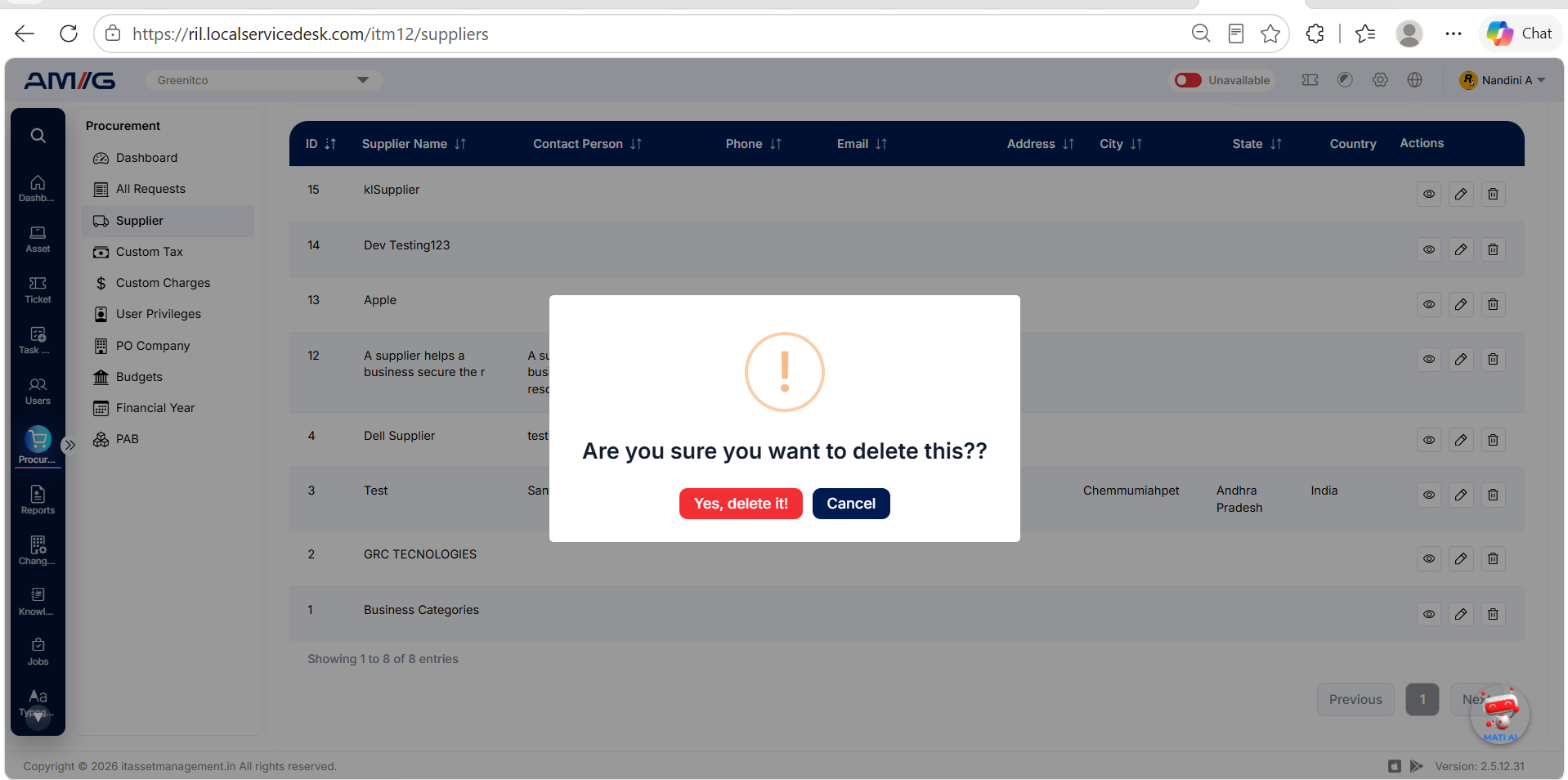Open PO Company menu item
This screenshot has height=780, width=1568.
(153, 346)
